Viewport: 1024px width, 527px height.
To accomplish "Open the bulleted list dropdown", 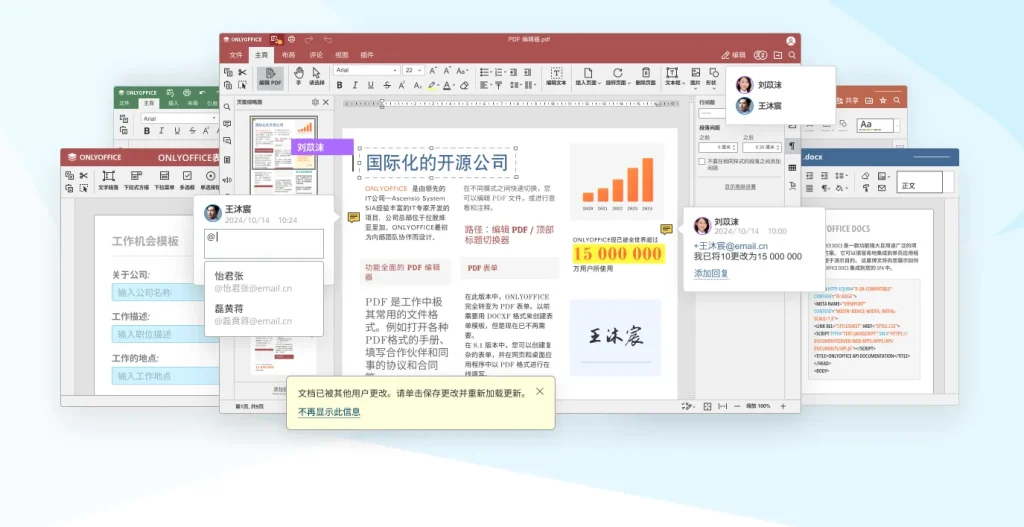I will pos(485,72).
